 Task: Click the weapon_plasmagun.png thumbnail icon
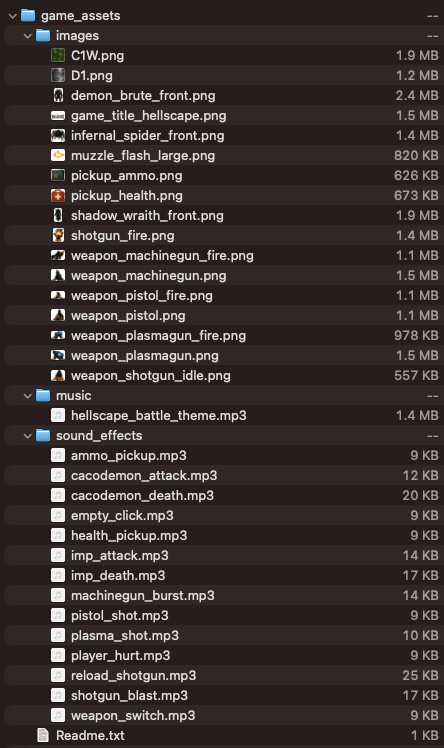click(58, 355)
